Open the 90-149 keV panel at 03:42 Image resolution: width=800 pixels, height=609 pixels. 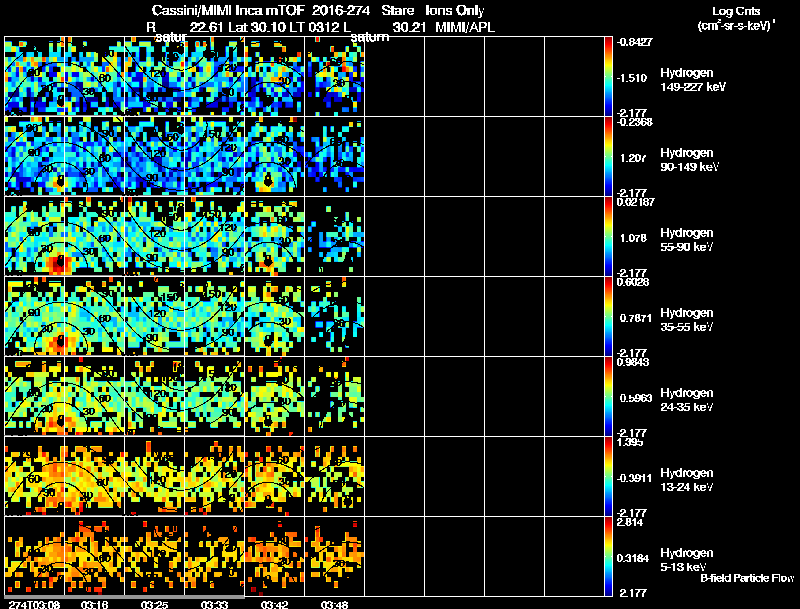click(274, 156)
